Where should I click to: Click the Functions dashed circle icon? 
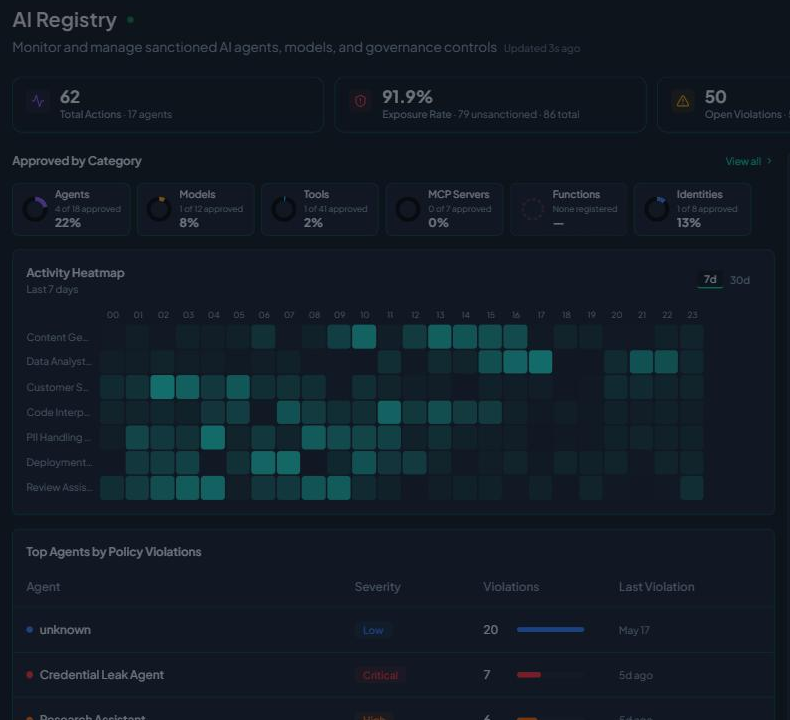click(x=533, y=209)
